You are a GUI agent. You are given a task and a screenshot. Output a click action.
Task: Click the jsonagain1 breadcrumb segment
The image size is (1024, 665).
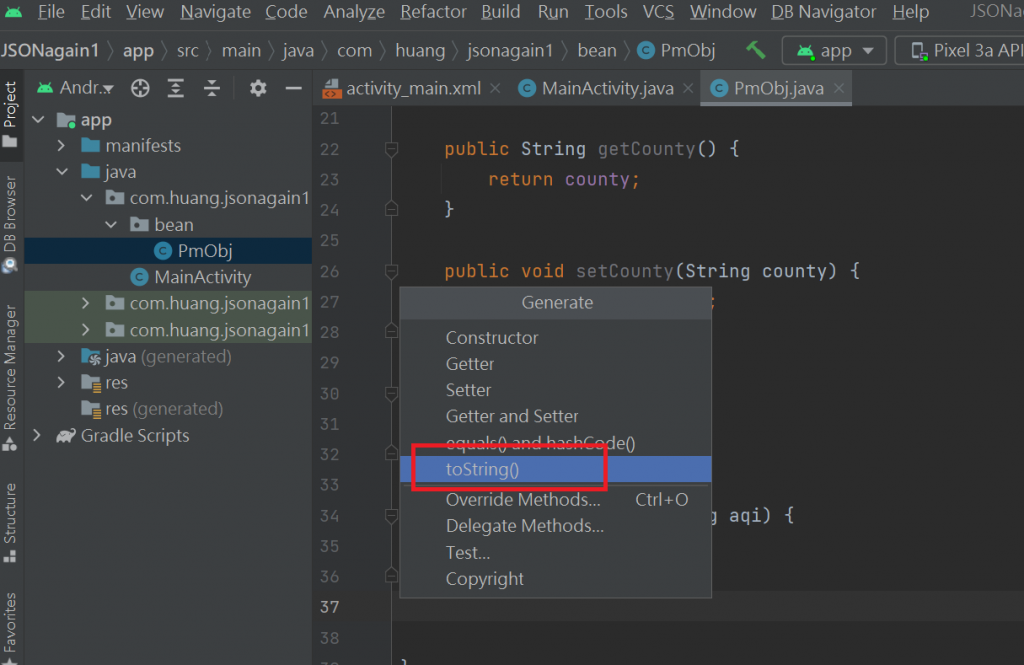click(x=509, y=50)
